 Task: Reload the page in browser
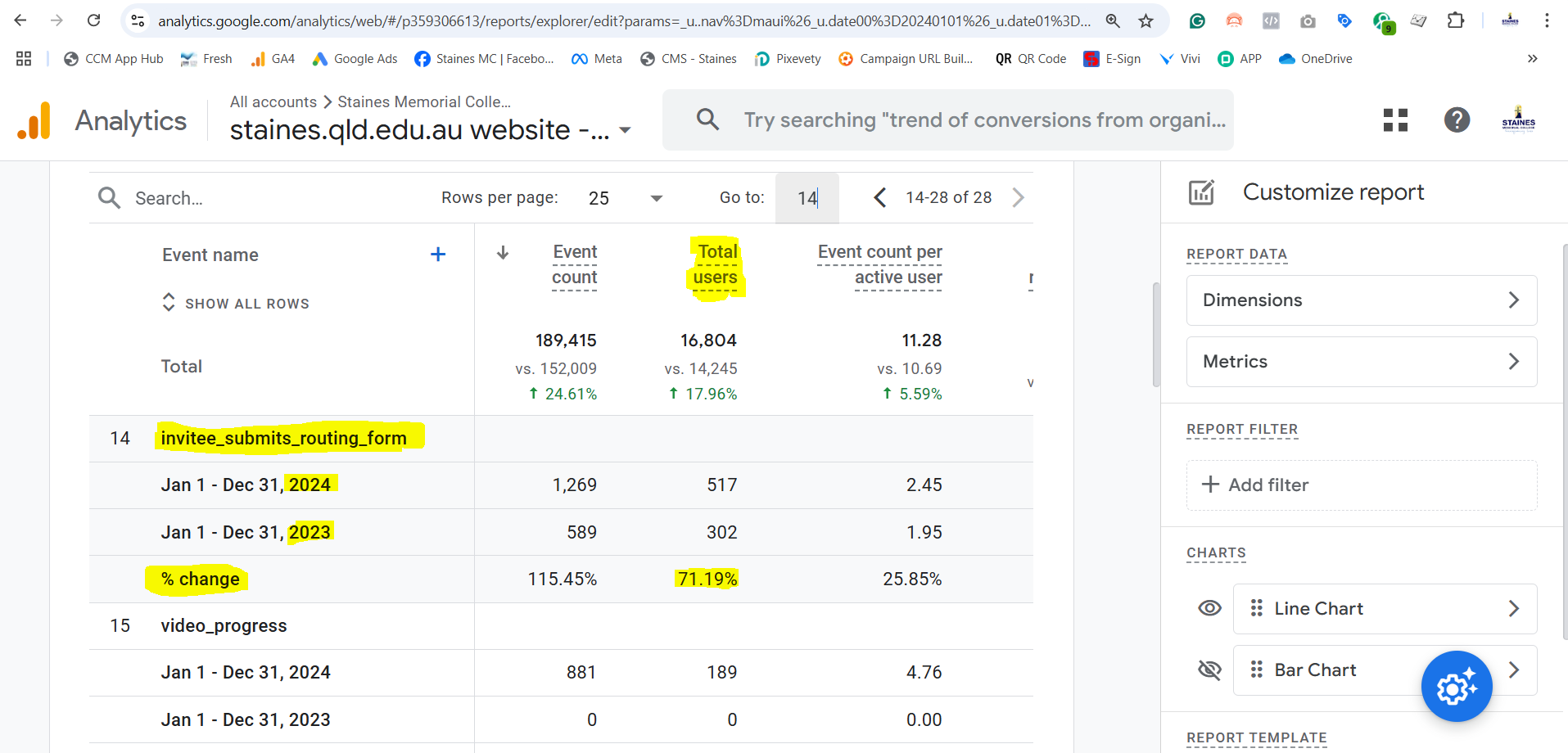coord(94,20)
